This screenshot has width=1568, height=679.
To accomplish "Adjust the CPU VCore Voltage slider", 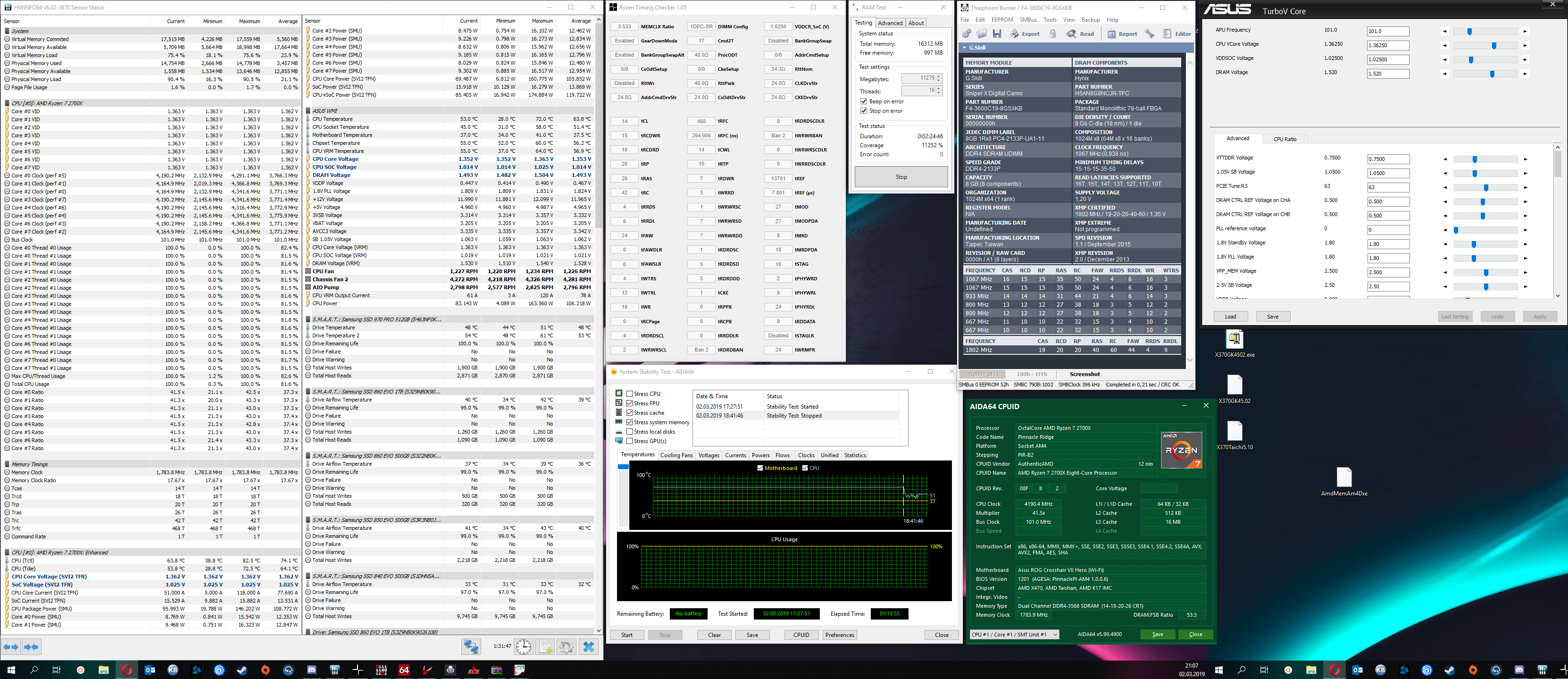I will tap(1494, 46).
